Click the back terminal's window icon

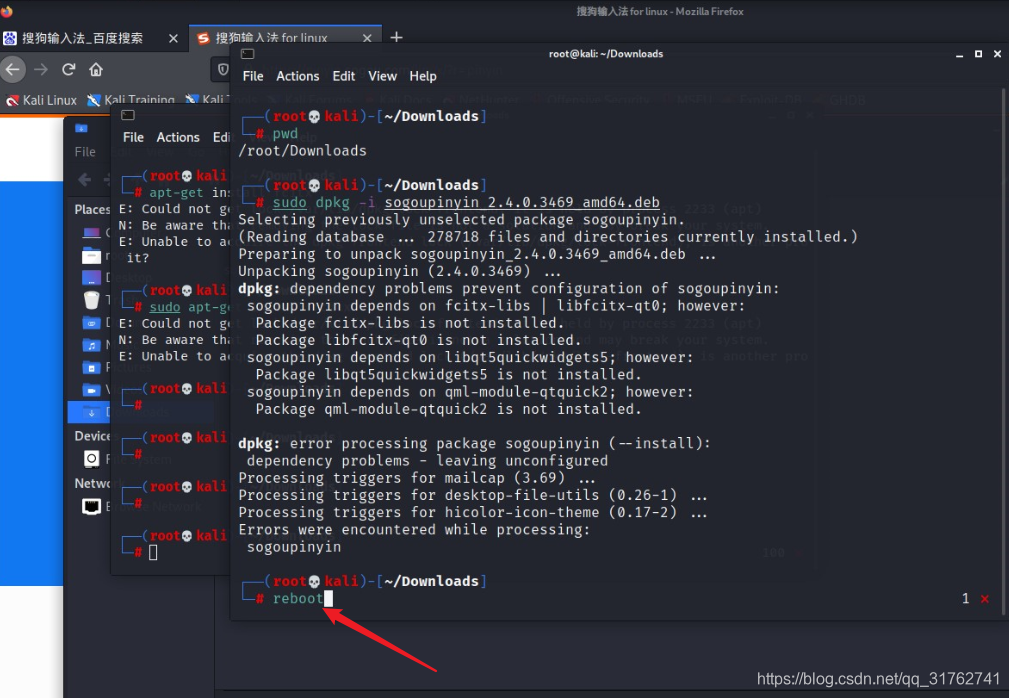click(x=128, y=115)
